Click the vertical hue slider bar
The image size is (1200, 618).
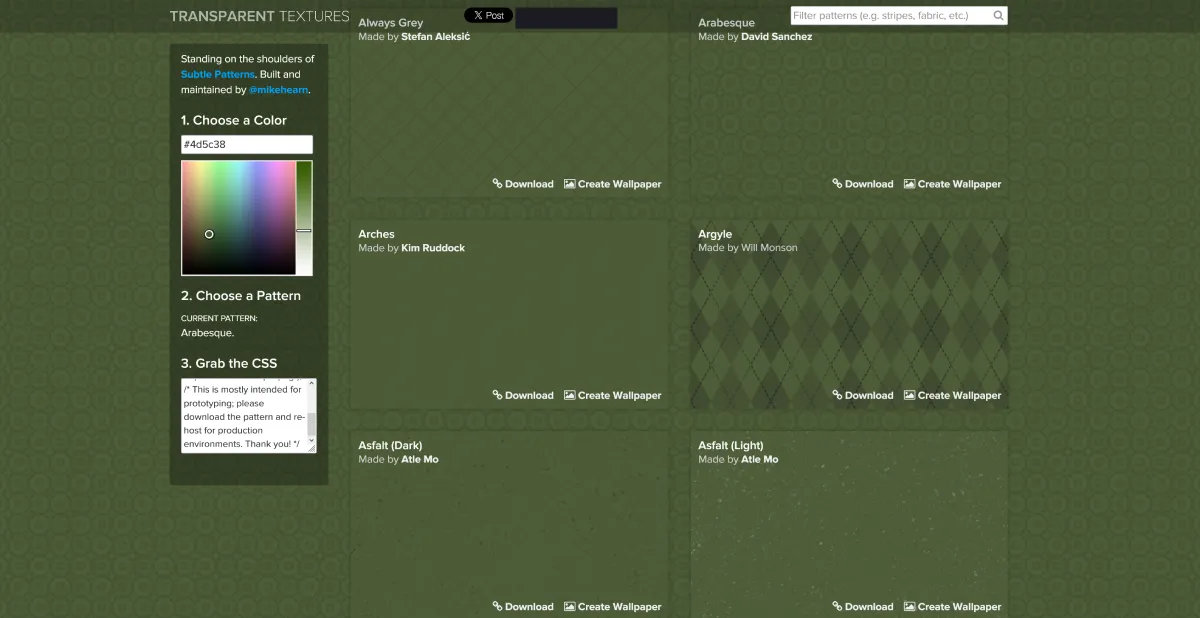click(304, 217)
